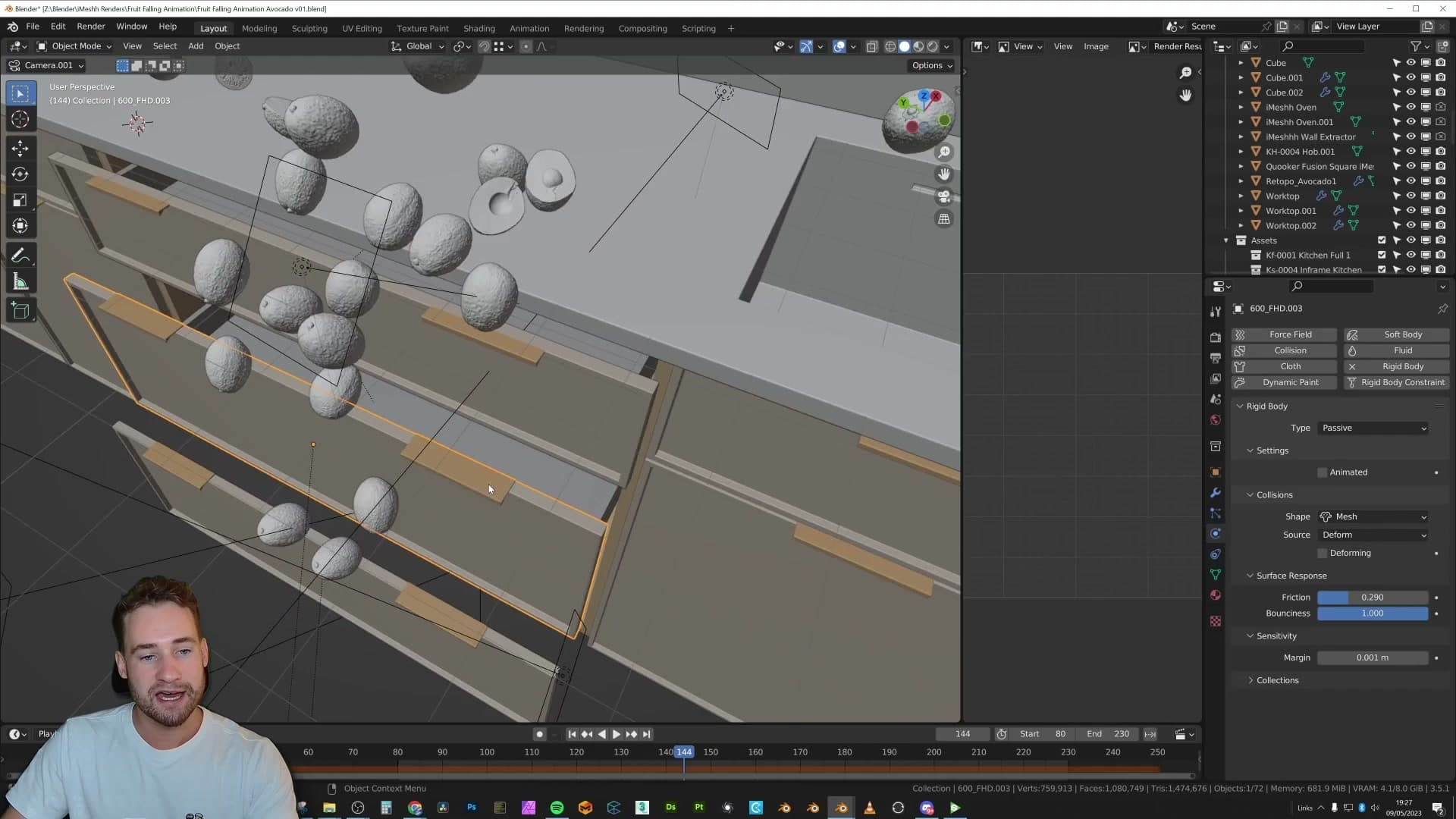
Task: Switch to rendered viewport shading
Action: point(933,46)
